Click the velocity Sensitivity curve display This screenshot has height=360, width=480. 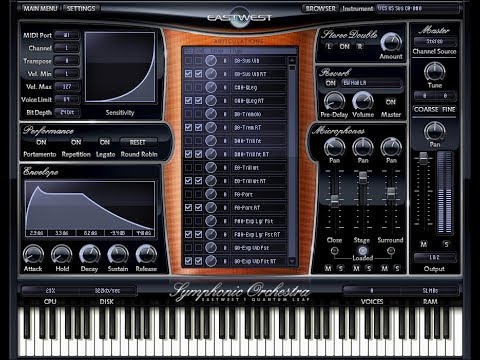[x=120, y=67]
